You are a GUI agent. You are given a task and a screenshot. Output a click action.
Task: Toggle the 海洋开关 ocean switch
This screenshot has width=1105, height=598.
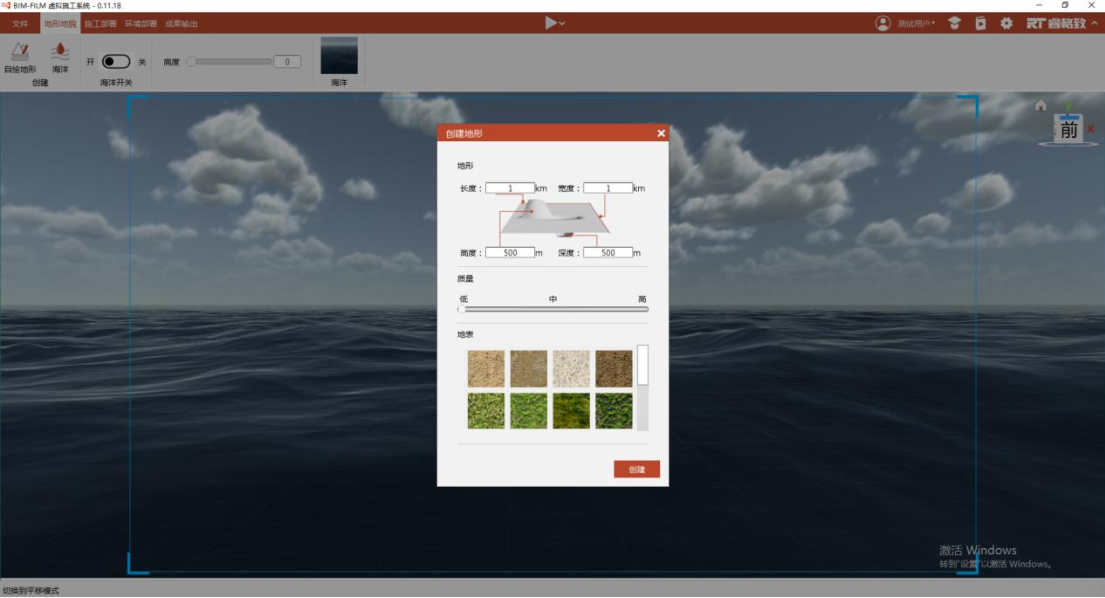(116, 62)
